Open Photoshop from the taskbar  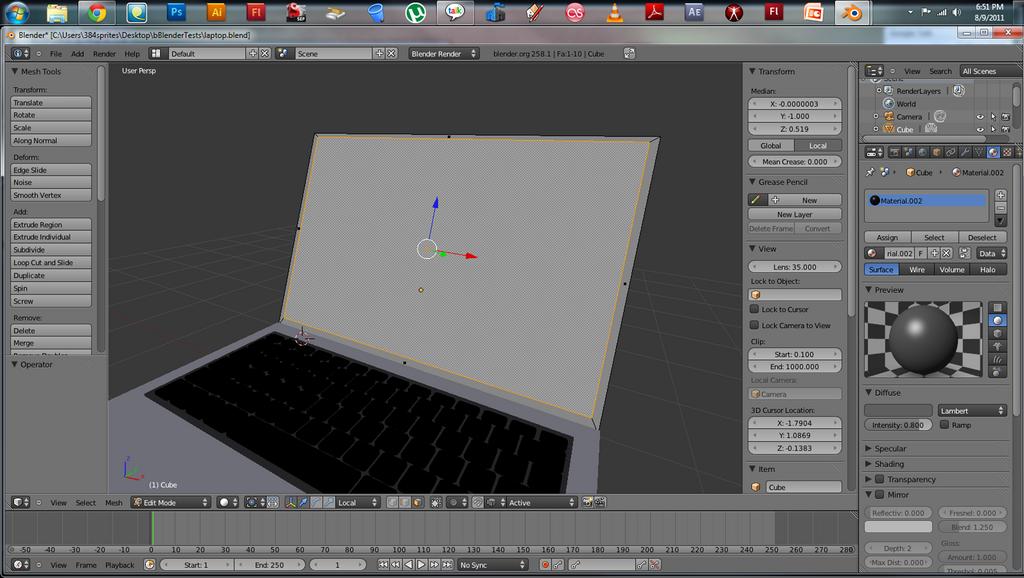click(x=176, y=12)
